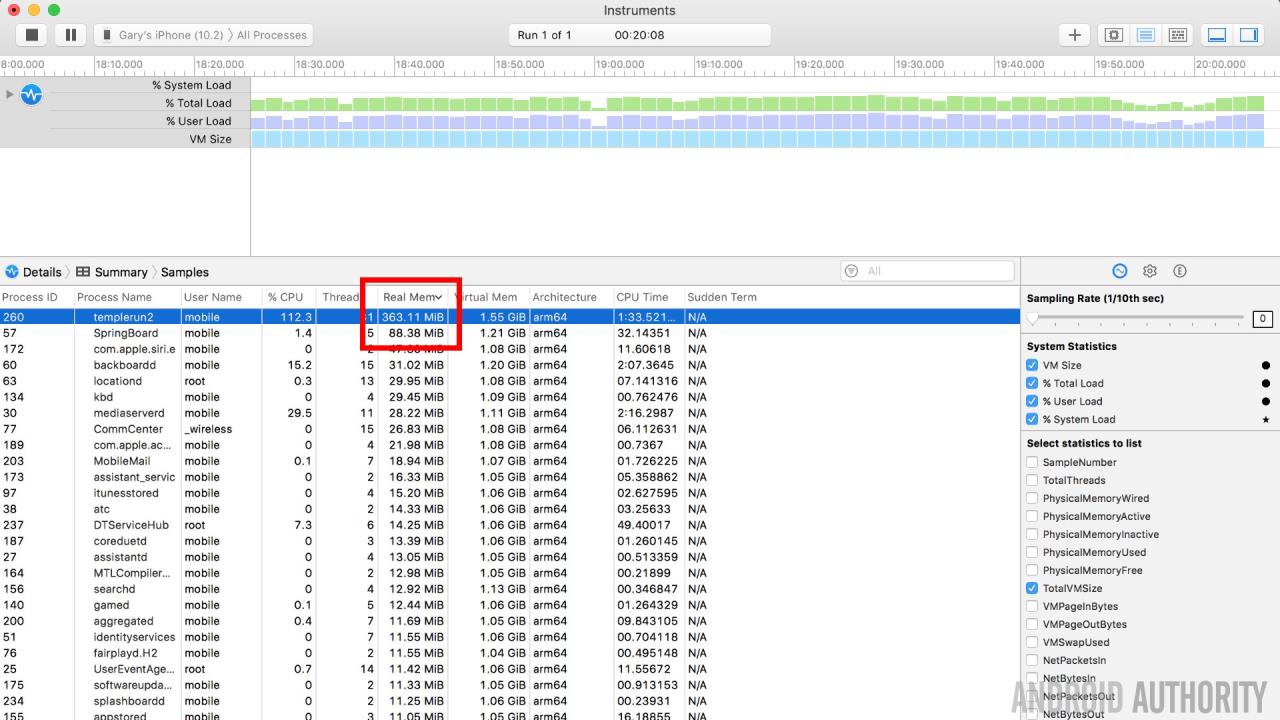Uncheck the VM Size statistic
The image size is (1280, 720).
point(1032,365)
